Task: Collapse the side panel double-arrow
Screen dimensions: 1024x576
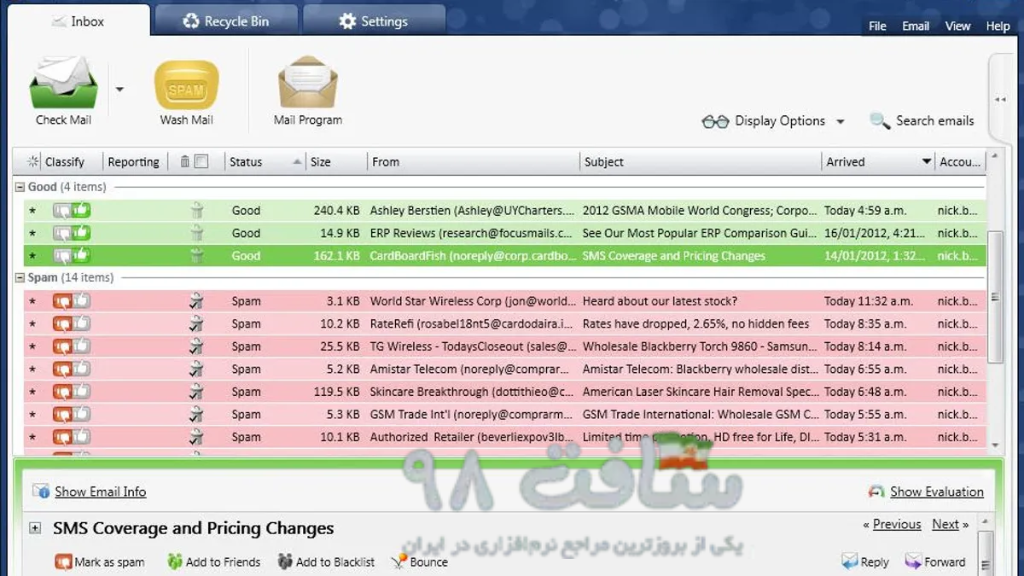Action: click(1000, 99)
